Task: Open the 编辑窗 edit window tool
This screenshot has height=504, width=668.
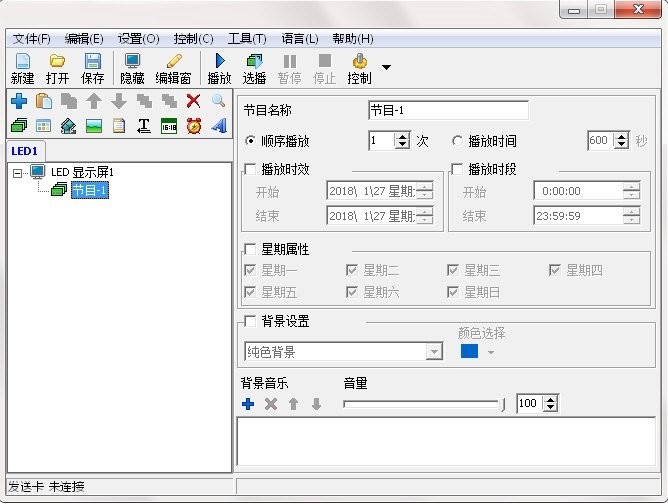Action: [173, 68]
